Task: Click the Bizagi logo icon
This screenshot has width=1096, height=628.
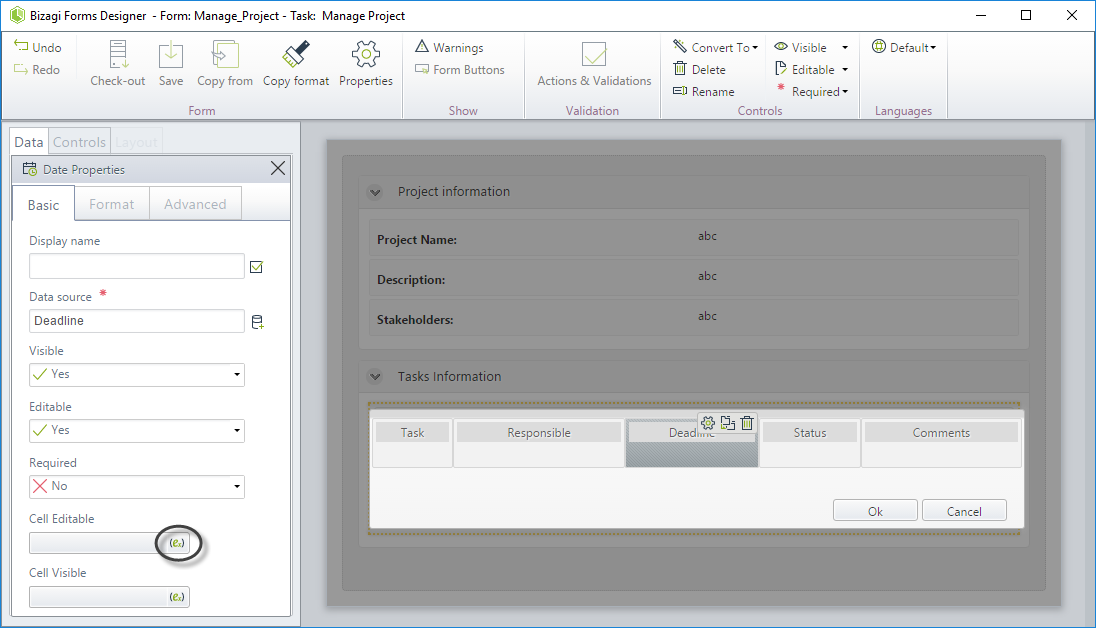Action: click(x=17, y=15)
